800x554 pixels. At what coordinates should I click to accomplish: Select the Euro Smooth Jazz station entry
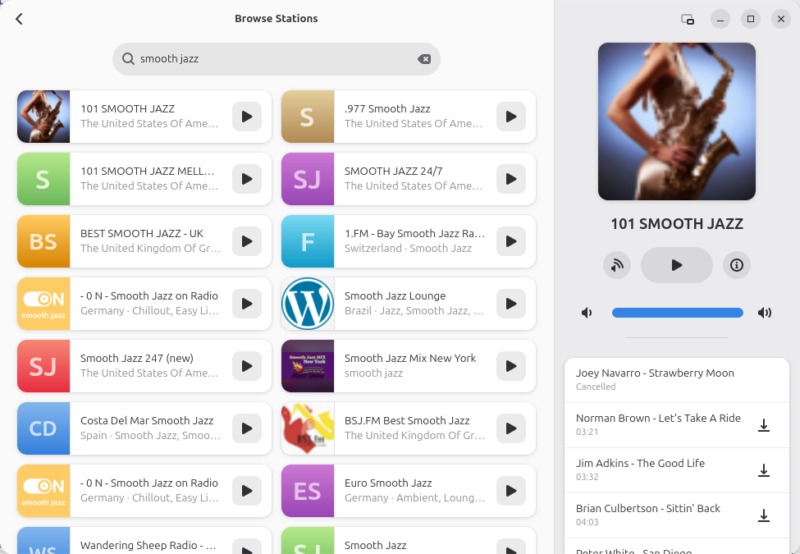click(388, 490)
